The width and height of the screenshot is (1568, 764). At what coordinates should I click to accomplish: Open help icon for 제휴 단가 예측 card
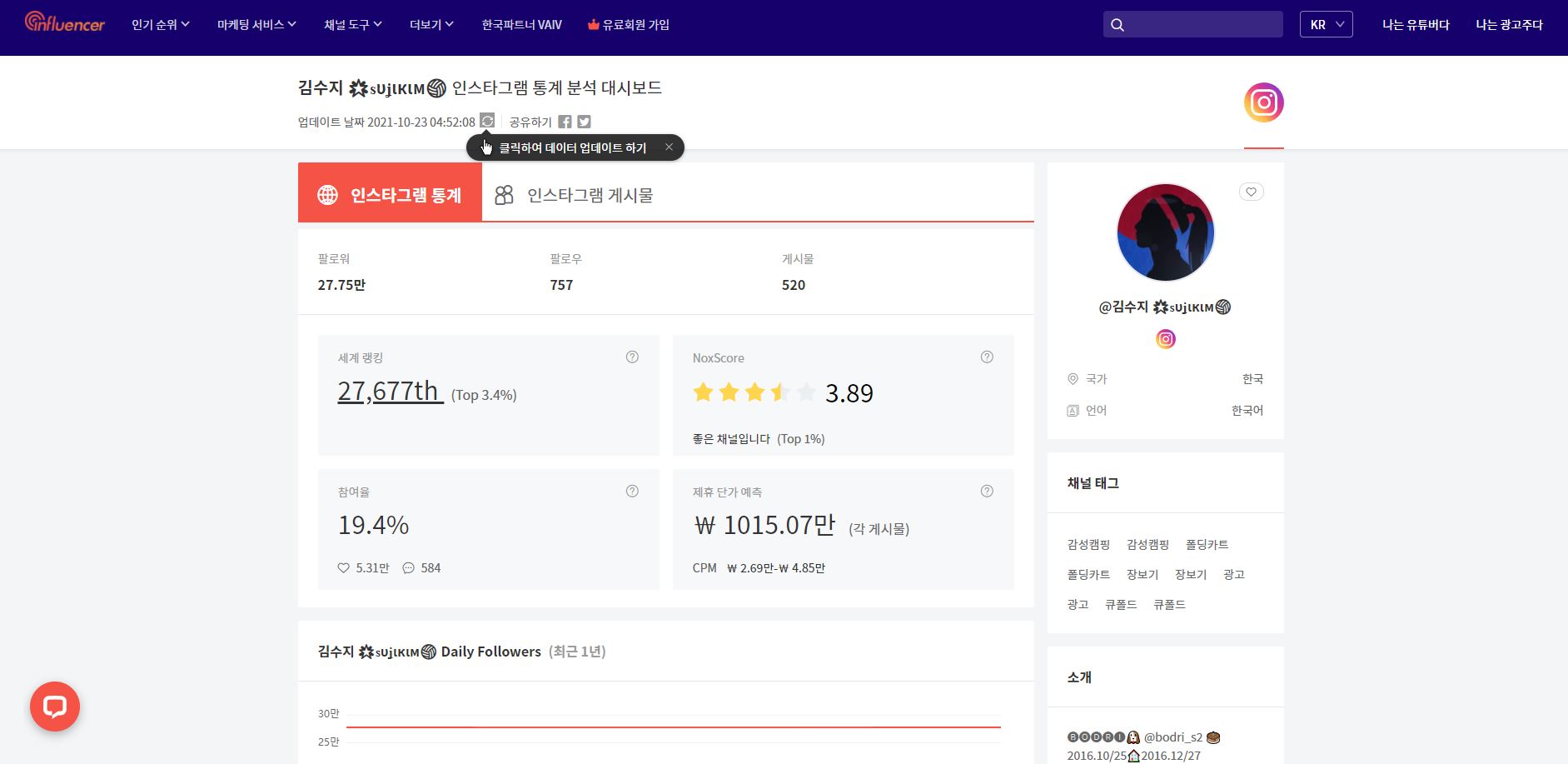point(987,492)
